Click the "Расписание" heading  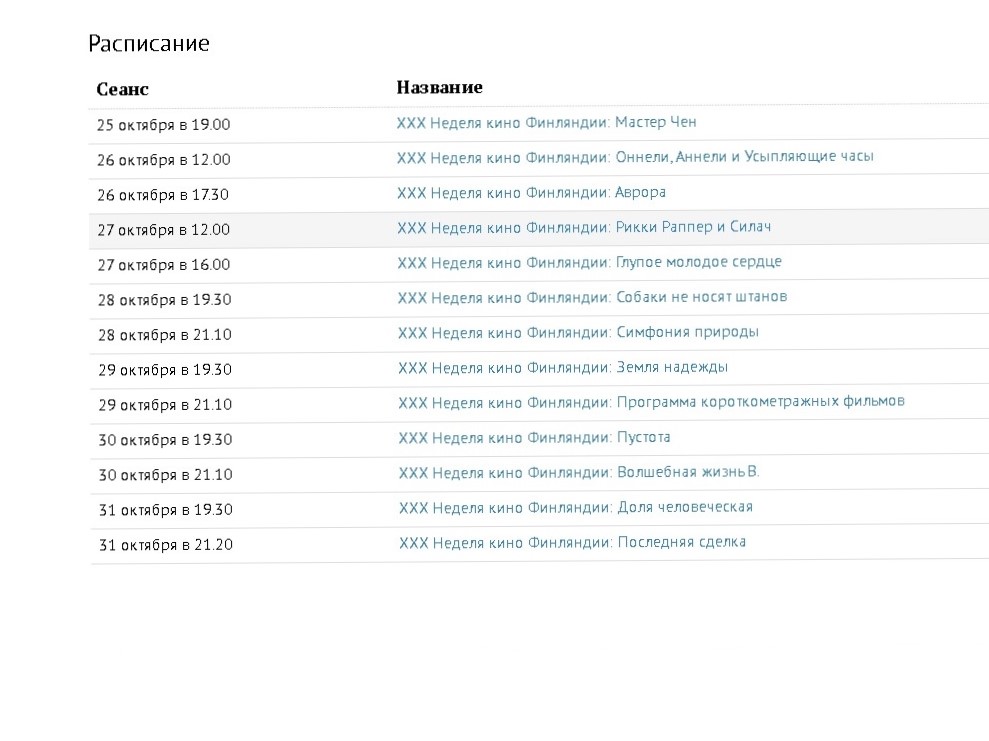[148, 44]
